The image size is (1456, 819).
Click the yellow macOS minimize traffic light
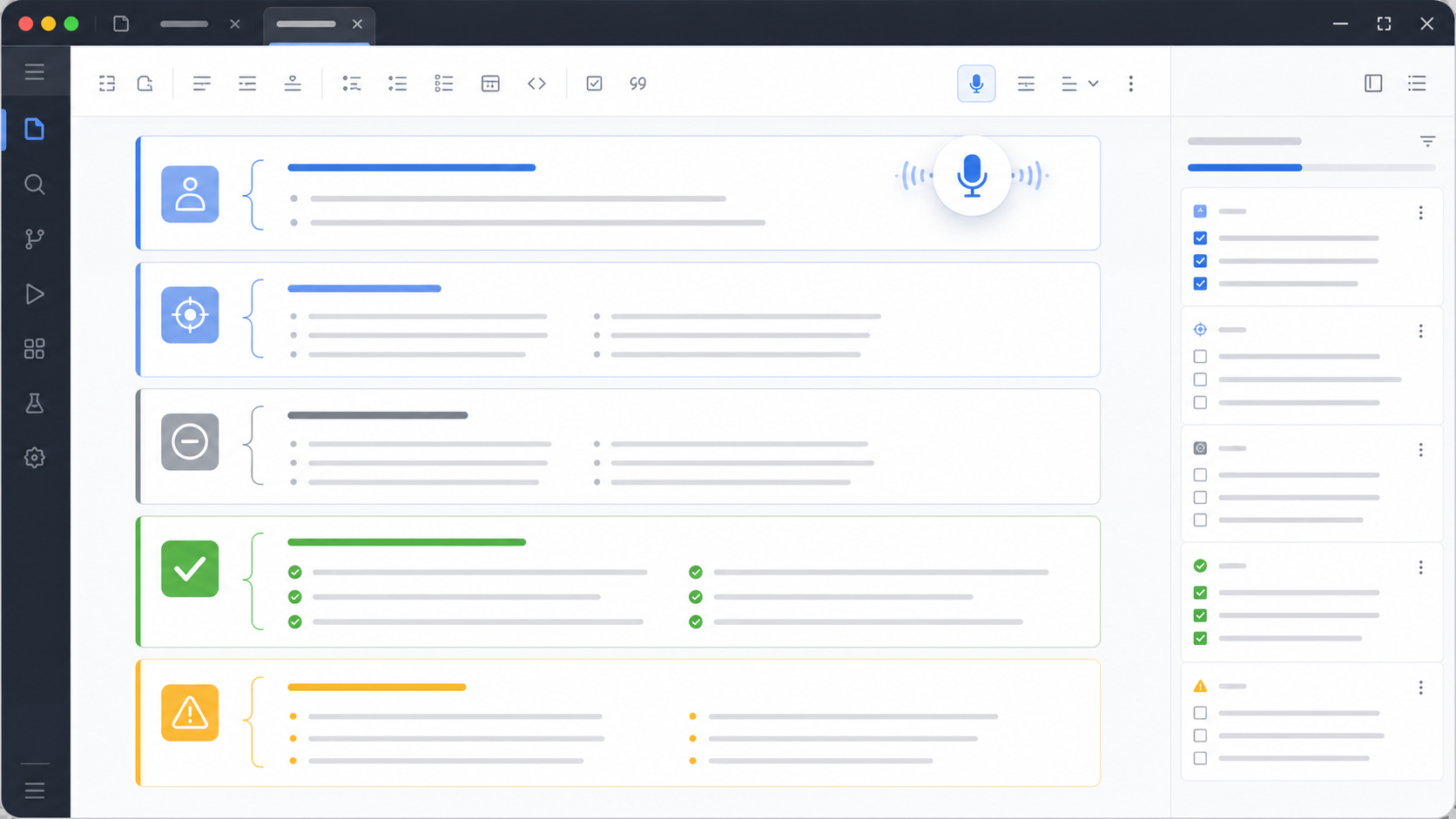(x=49, y=23)
